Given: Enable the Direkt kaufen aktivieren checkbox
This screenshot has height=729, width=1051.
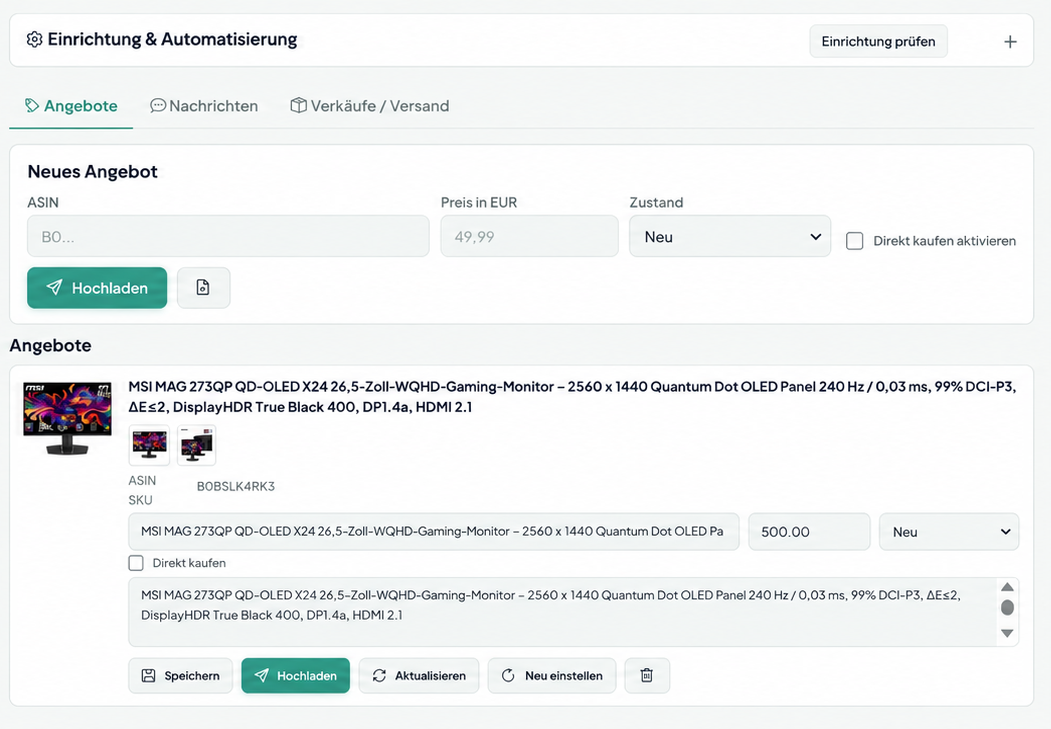Looking at the screenshot, I should (x=855, y=241).
